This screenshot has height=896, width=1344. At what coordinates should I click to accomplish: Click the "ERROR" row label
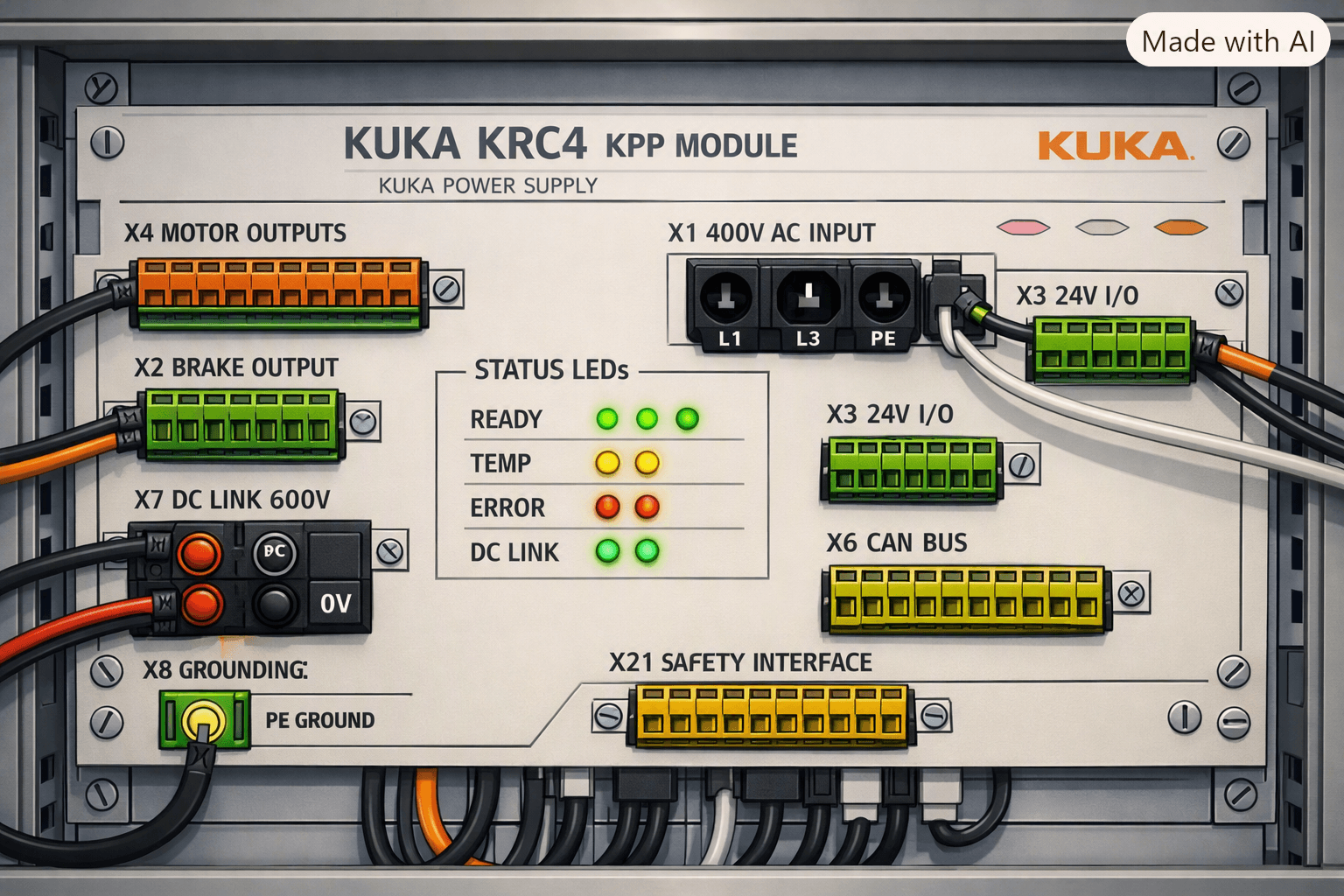(x=507, y=507)
